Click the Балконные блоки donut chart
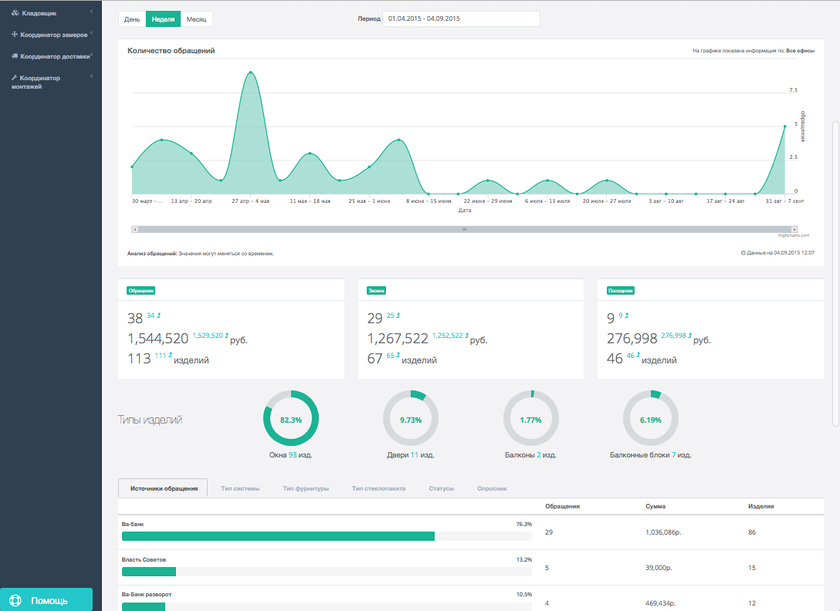 tap(650, 420)
